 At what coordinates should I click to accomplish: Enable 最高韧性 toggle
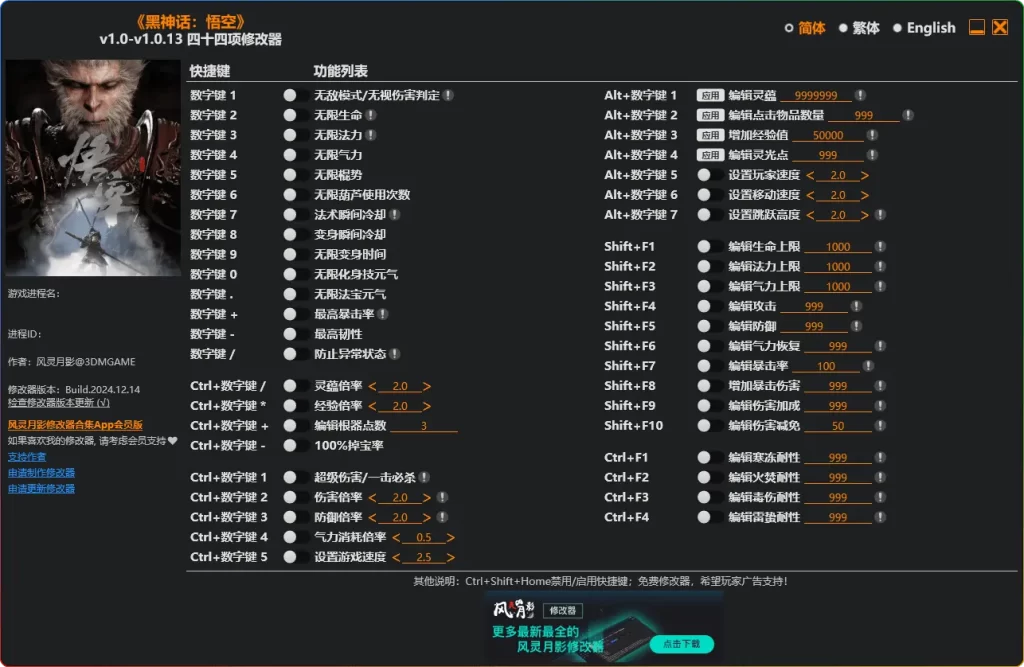295,334
